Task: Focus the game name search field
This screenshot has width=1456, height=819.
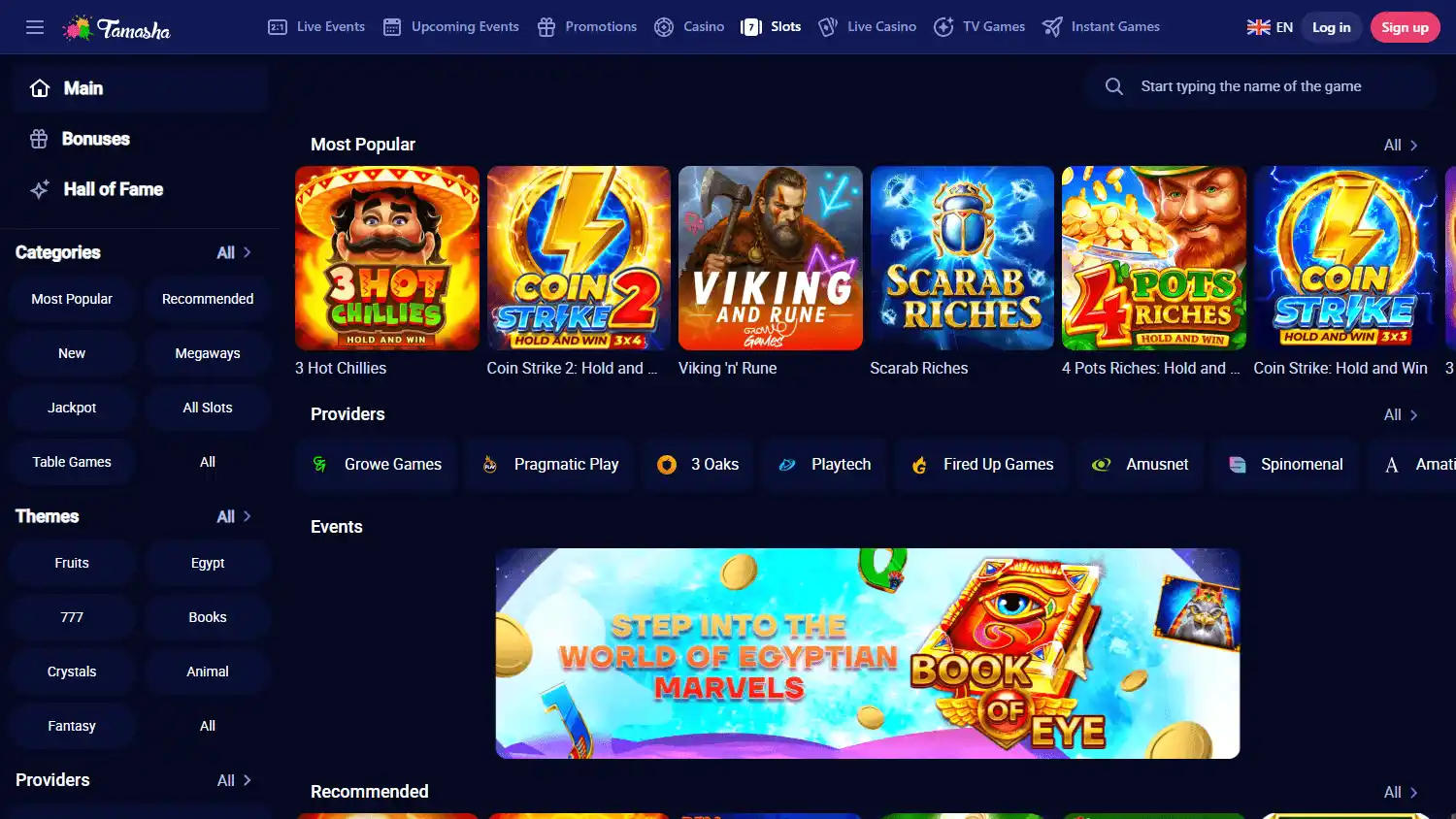Action: click(1260, 86)
